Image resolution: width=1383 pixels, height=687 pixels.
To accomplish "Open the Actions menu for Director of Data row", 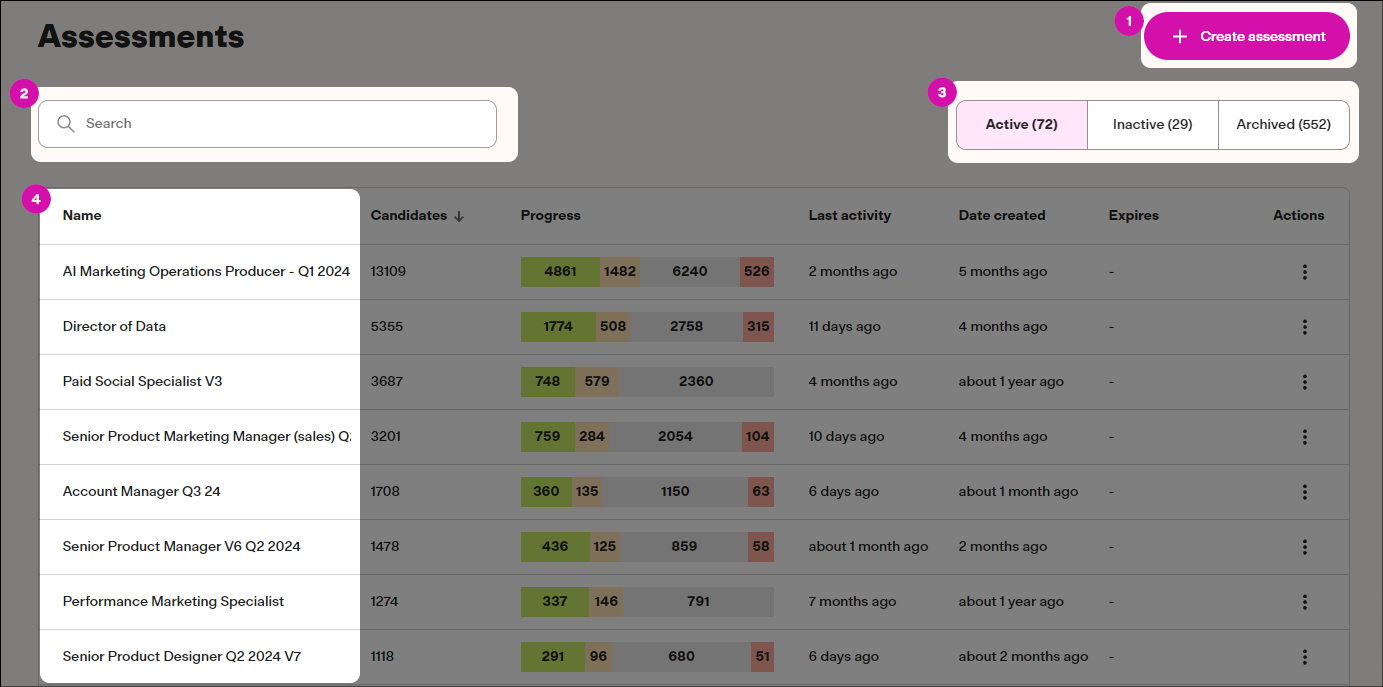I will click(1305, 326).
